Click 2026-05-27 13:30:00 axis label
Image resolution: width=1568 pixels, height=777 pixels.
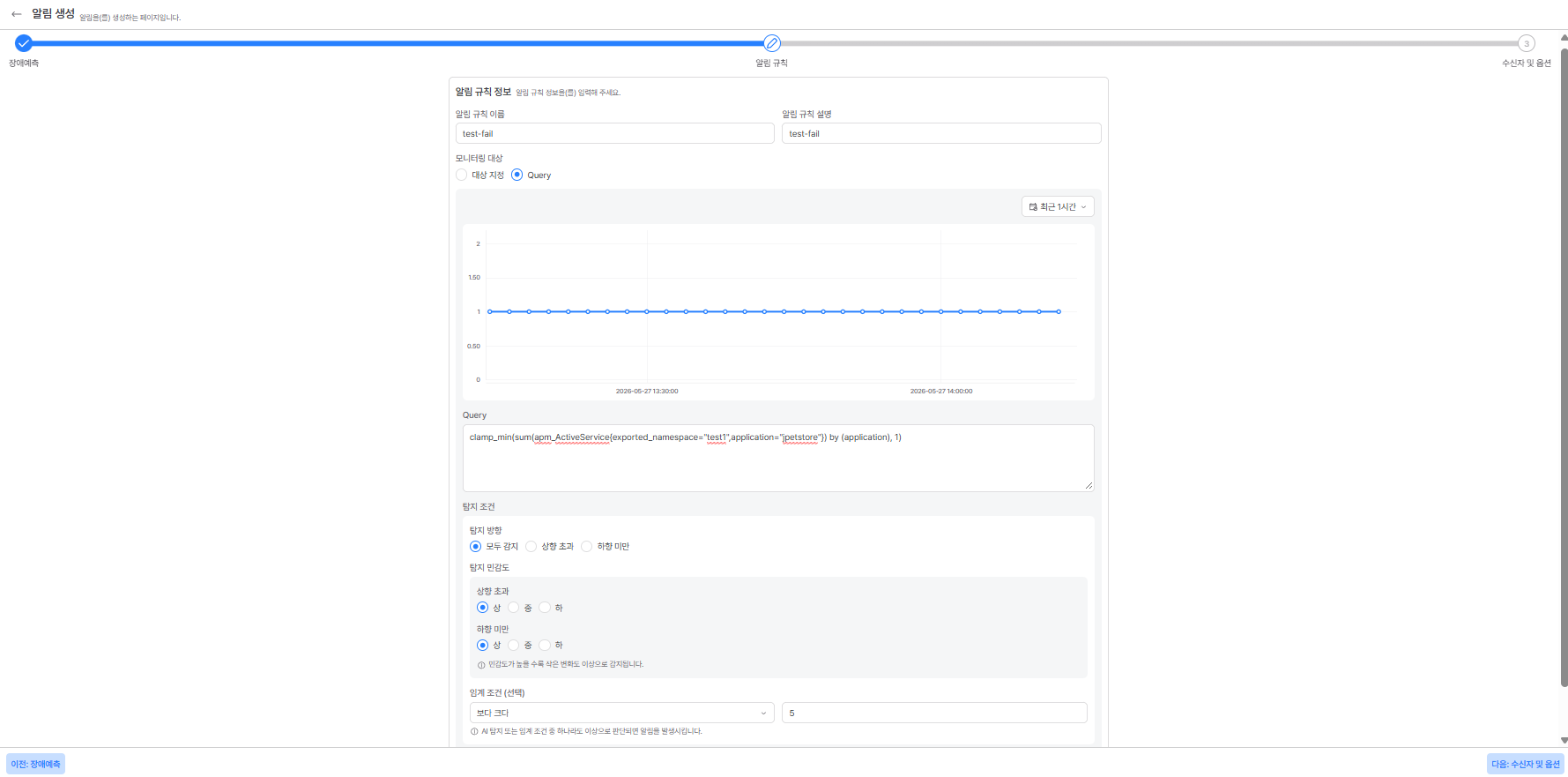[647, 391]
